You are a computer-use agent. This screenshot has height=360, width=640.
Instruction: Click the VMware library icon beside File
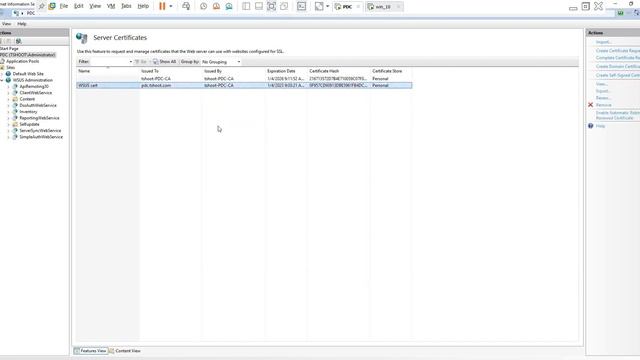(x=52, y=6)
